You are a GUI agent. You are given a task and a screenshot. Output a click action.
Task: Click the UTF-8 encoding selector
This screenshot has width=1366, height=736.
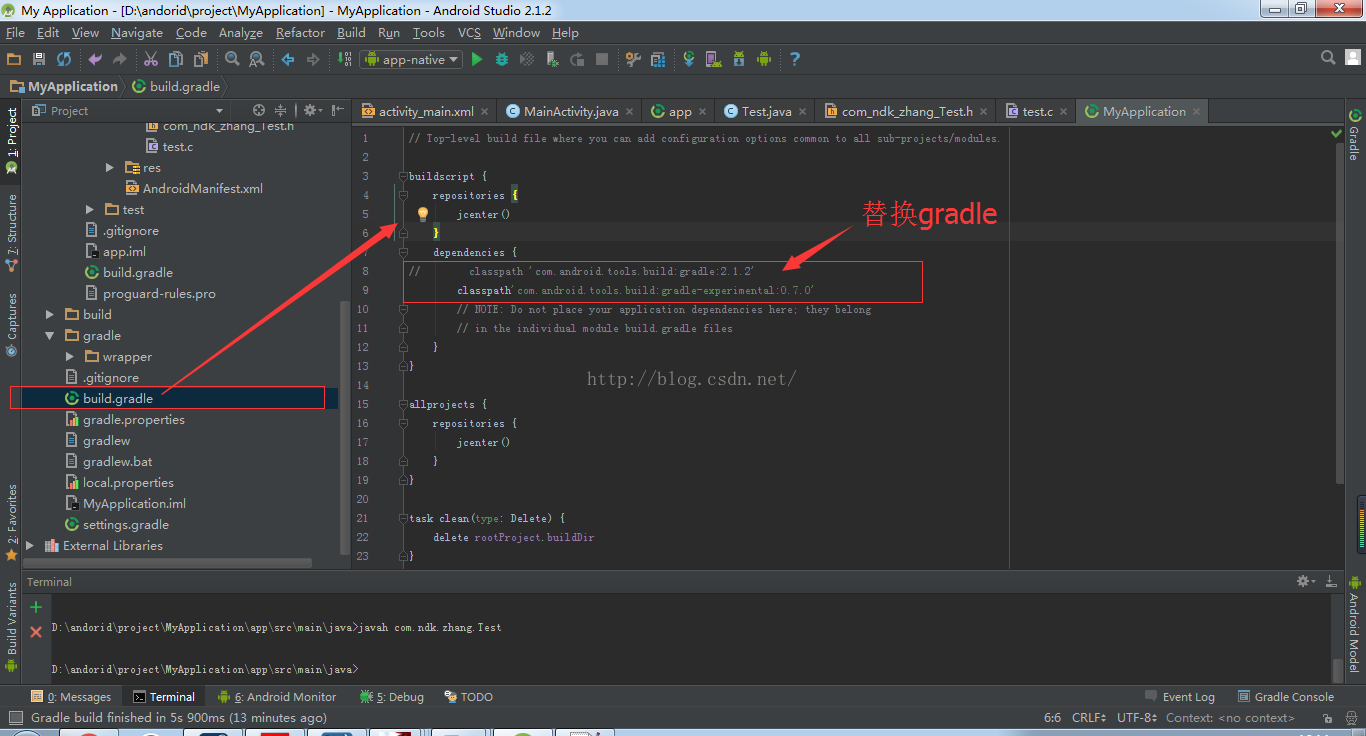click(x=1137, y=717)
